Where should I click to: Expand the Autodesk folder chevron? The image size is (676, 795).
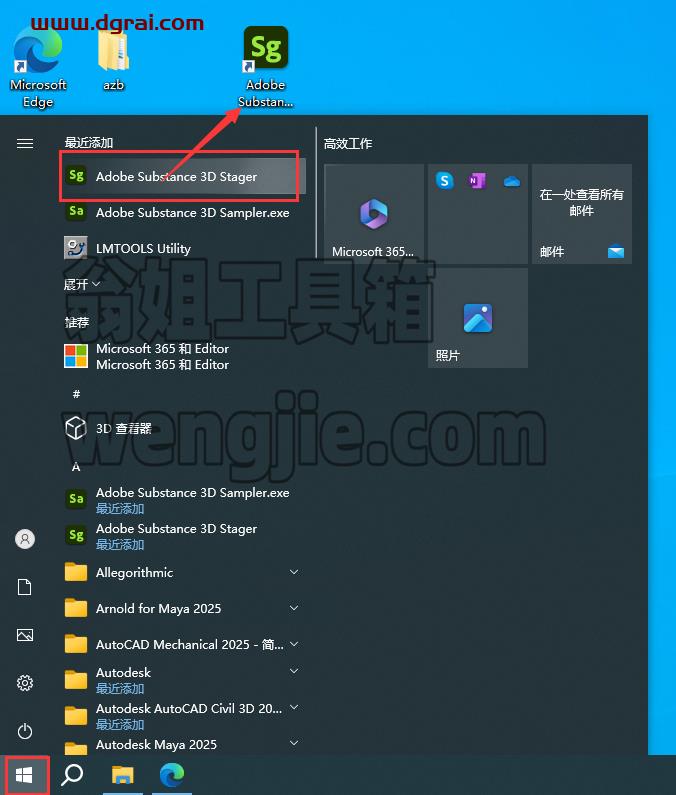pos(294,671)
